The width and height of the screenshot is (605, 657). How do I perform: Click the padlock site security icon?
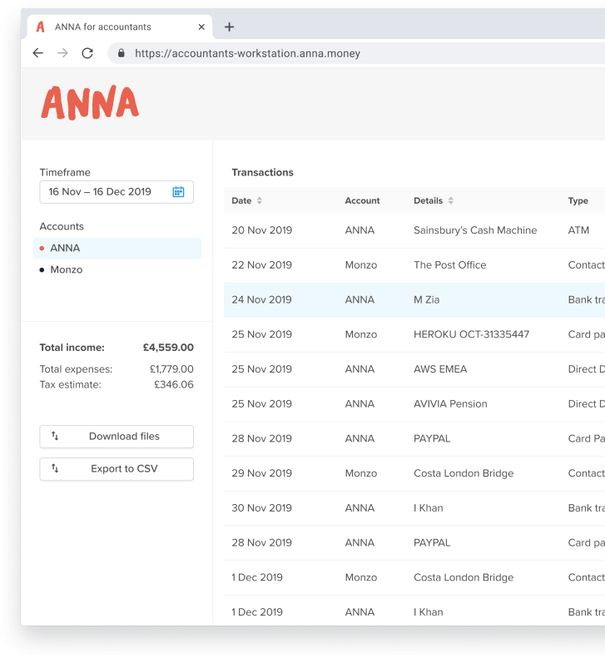pos(121,54)
